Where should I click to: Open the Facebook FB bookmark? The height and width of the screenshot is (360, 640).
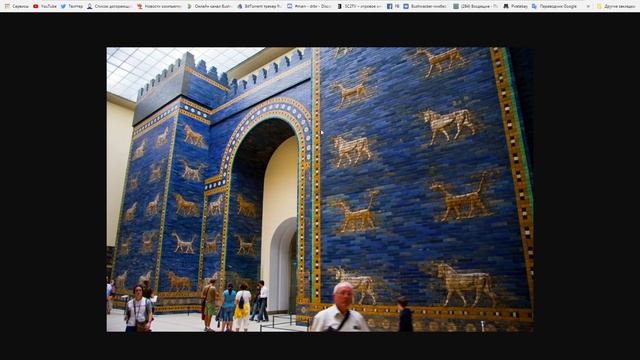click(393, 6)
